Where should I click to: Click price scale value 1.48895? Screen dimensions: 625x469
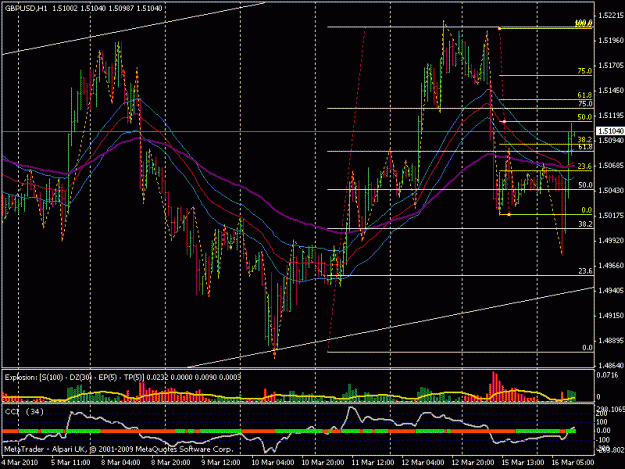point(610,340)
